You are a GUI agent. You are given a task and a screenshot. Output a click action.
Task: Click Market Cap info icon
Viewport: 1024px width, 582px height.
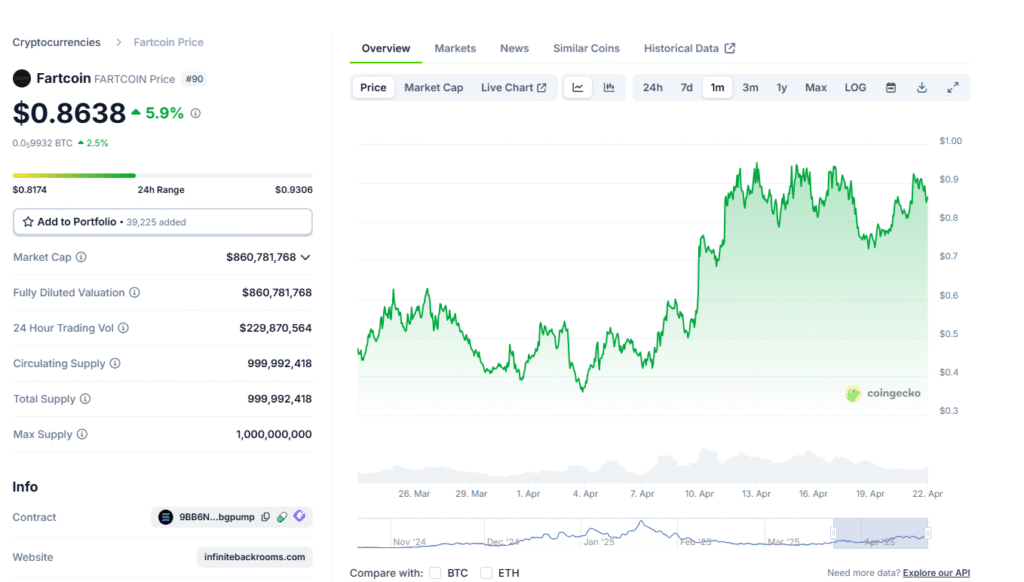pos(81,257)
